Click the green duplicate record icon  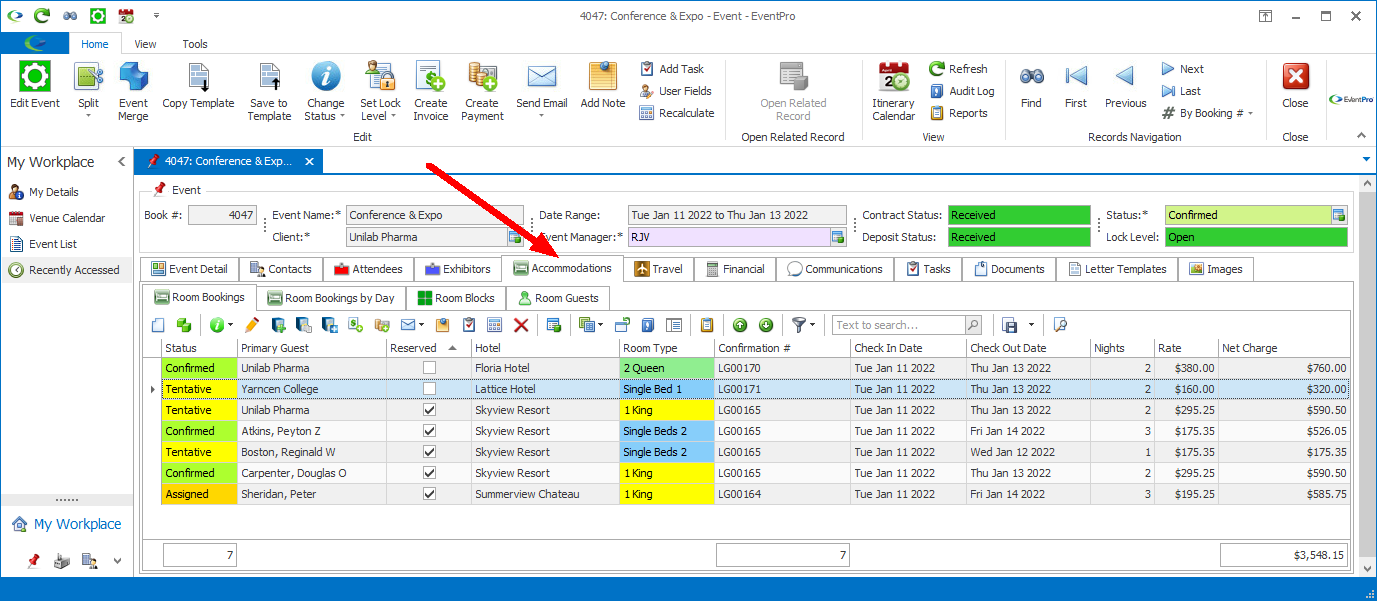(x=183, y=325)
